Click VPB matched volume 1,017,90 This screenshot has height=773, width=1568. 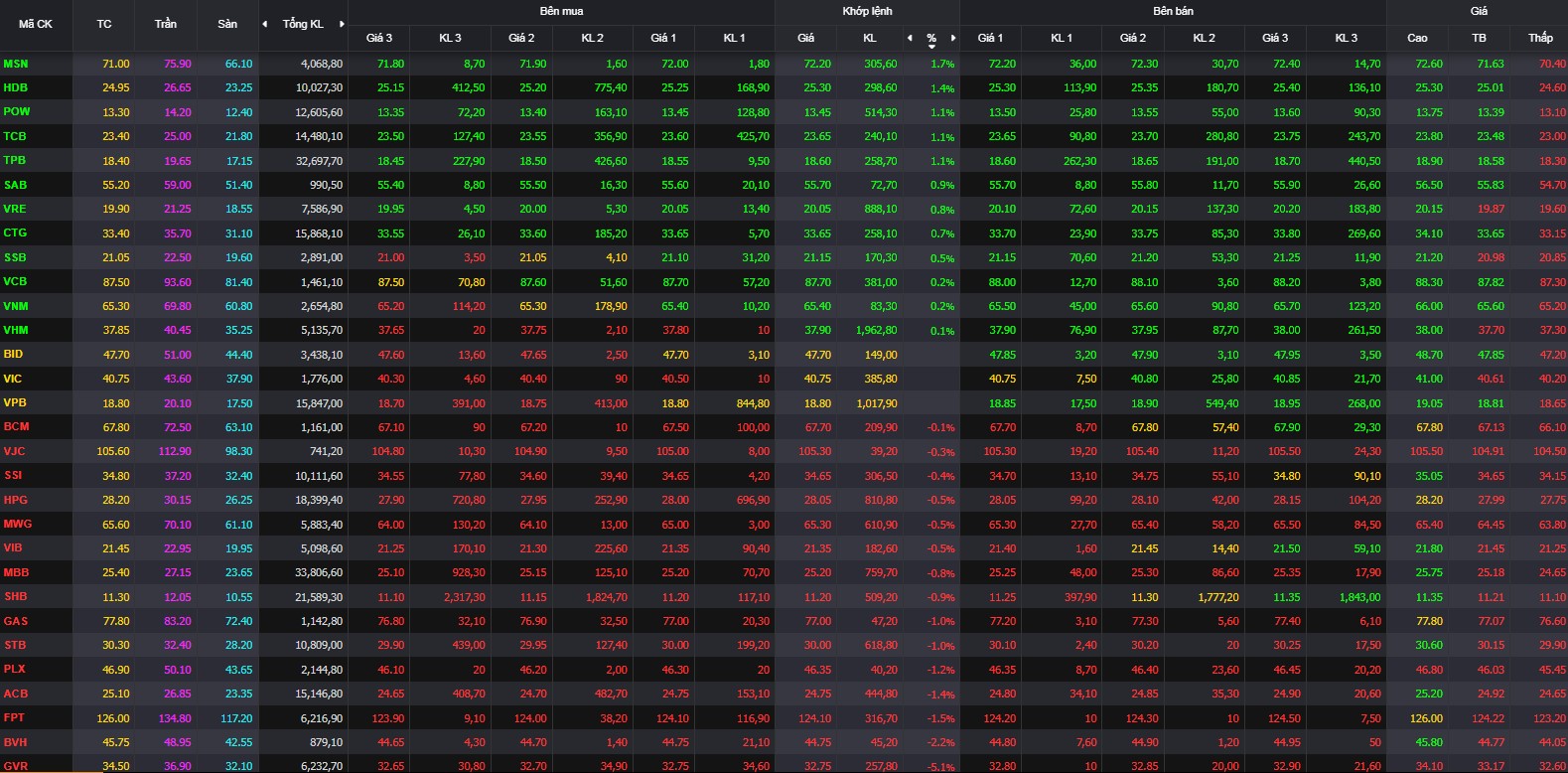point(876,403)
